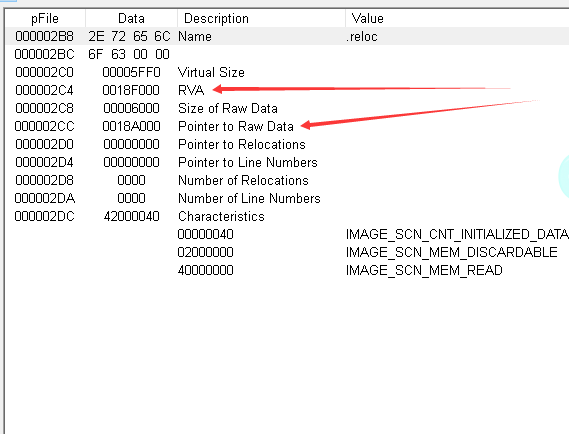569x434 pixels.
Task: Select the RVA row
Action: [x=287, y=90]
